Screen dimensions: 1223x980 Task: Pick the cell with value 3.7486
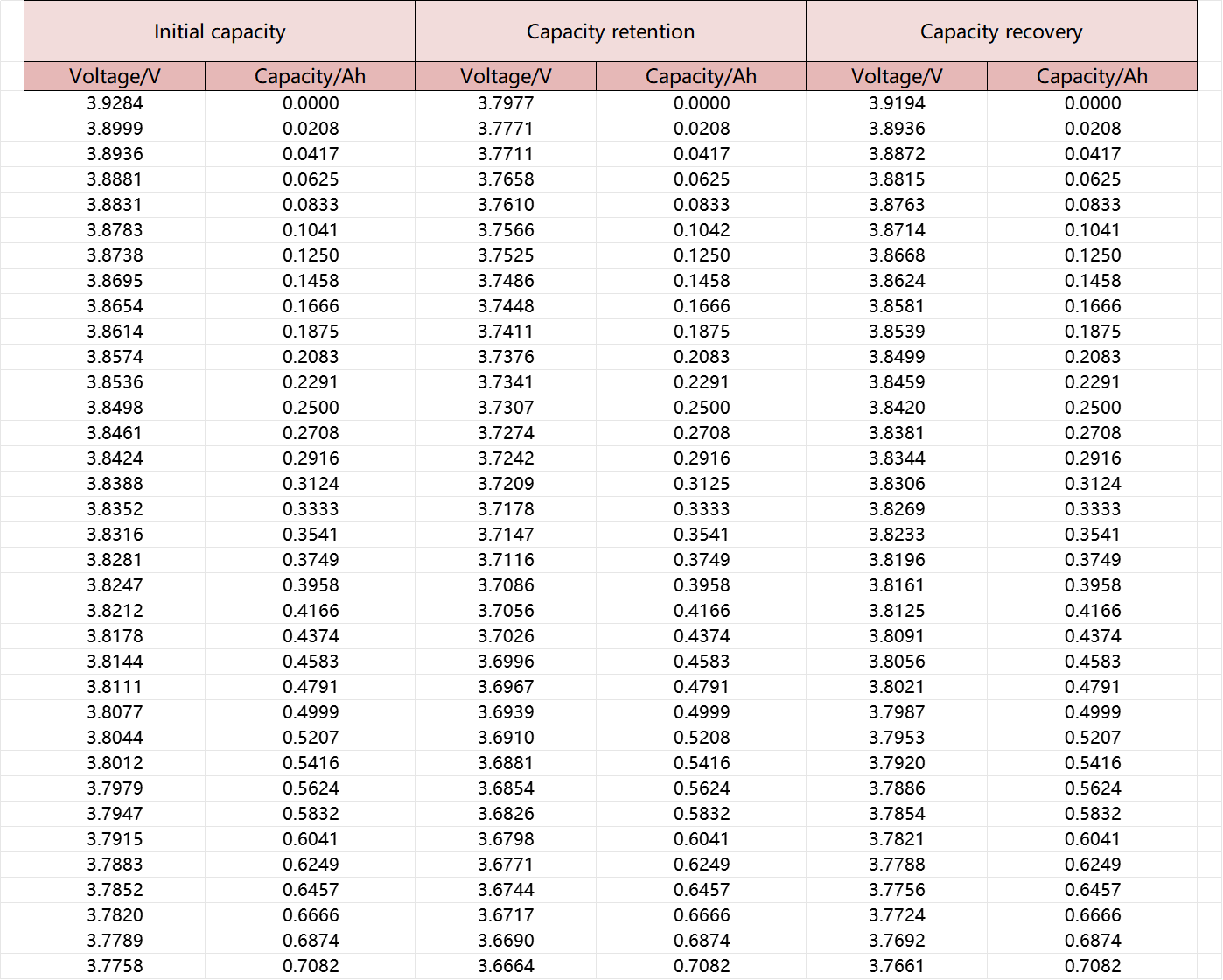pos(506,281)
